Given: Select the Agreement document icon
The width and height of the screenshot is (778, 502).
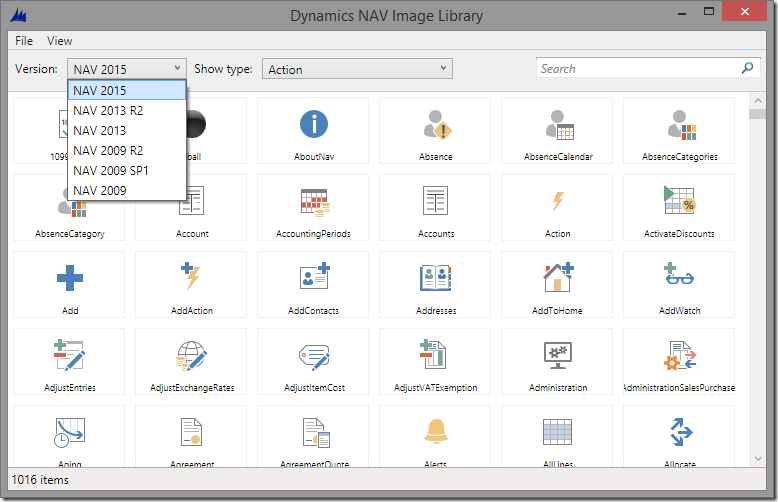Looking at the screenshot, I should pyautogui.click(x=191, y=432).
